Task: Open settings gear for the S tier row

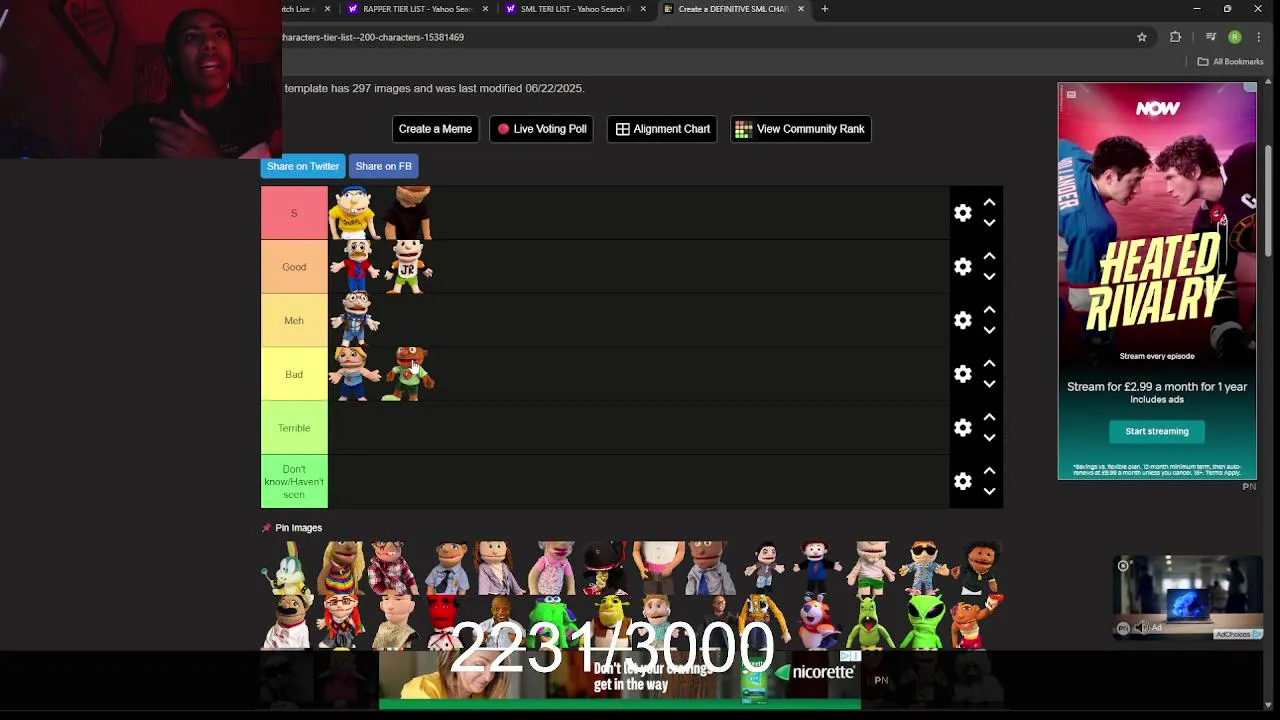Action: pos(963,213)
